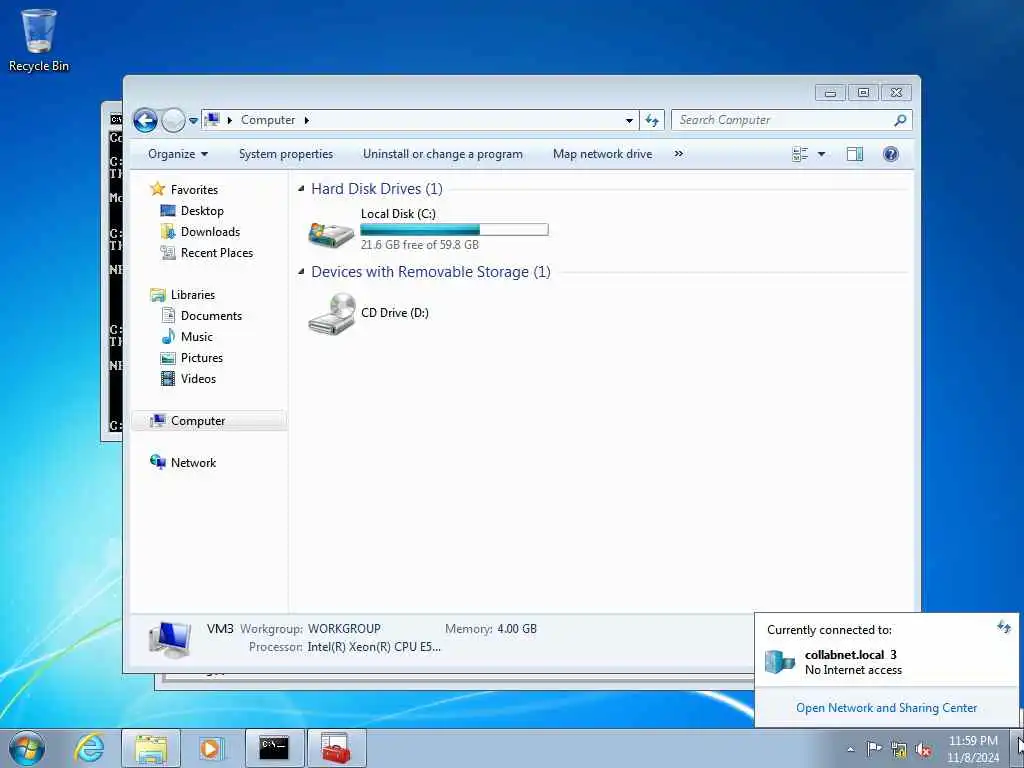Click the Libraries folder icon

click(157, 295)
